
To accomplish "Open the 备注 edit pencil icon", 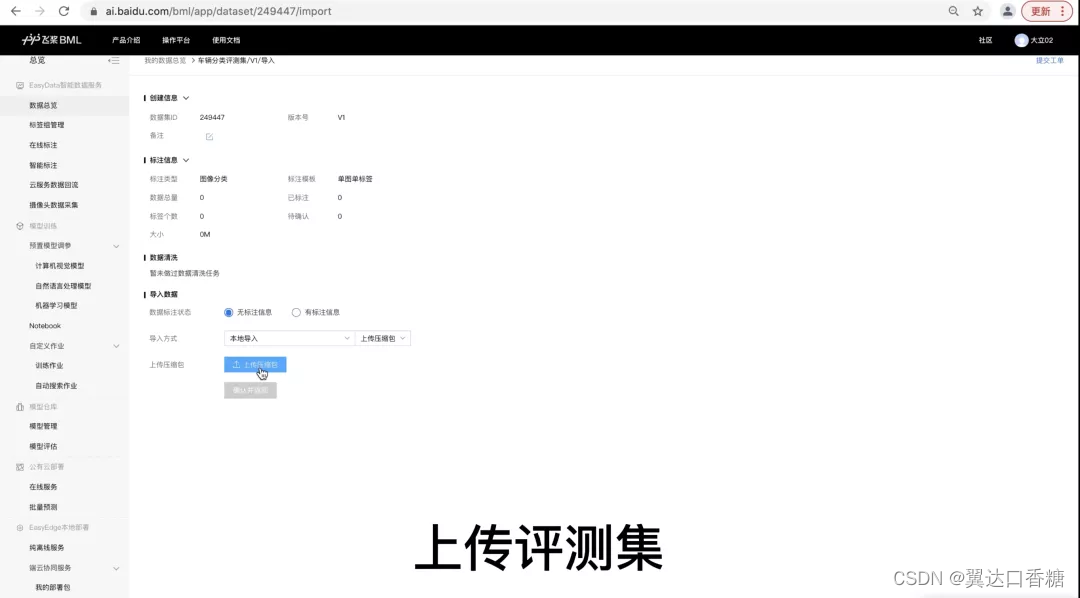I will click(x=208, y=137).
